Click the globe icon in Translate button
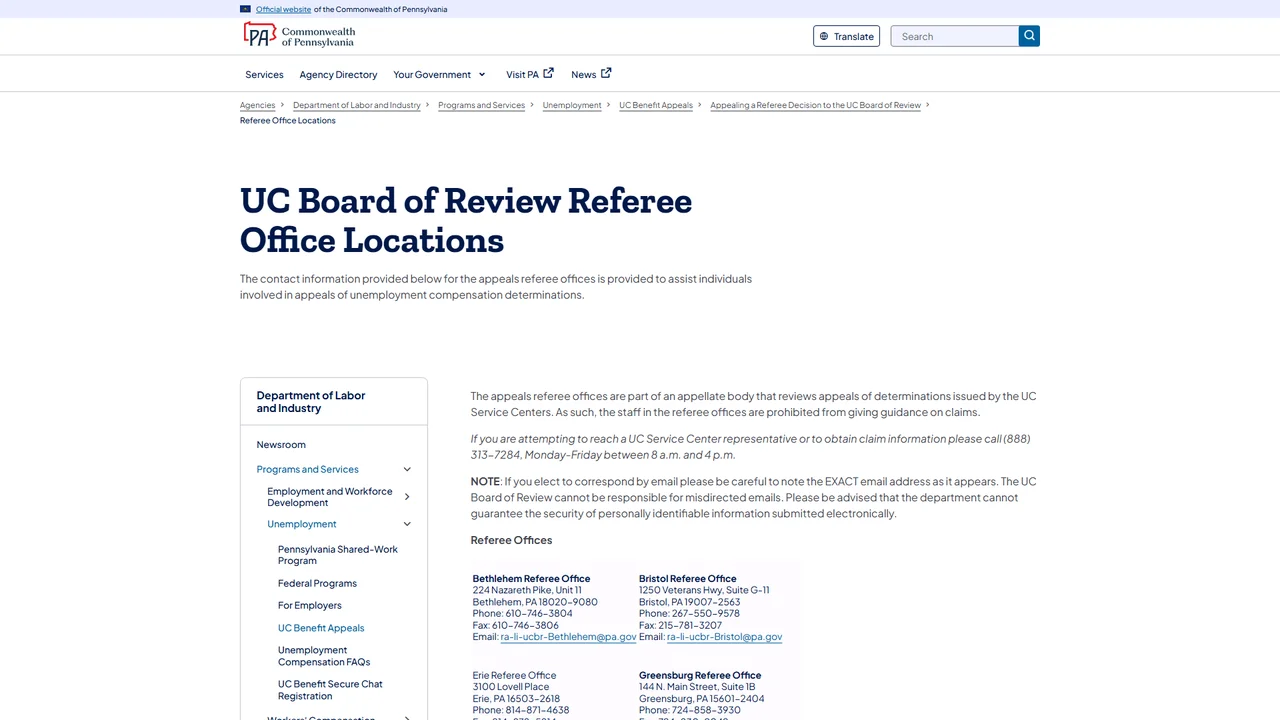Viewport: 1280px width, 720px height. 824,36
